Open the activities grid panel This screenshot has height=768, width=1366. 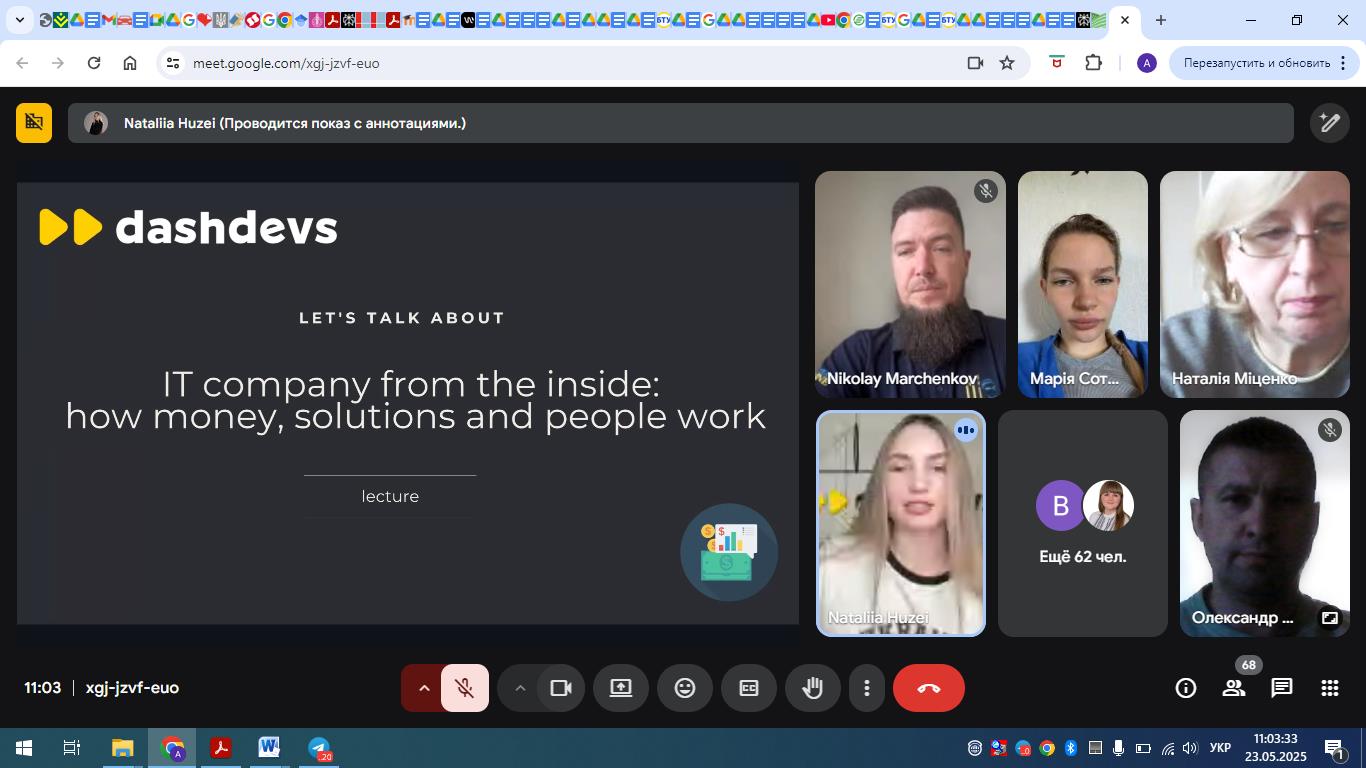(x=1329, y=688)
